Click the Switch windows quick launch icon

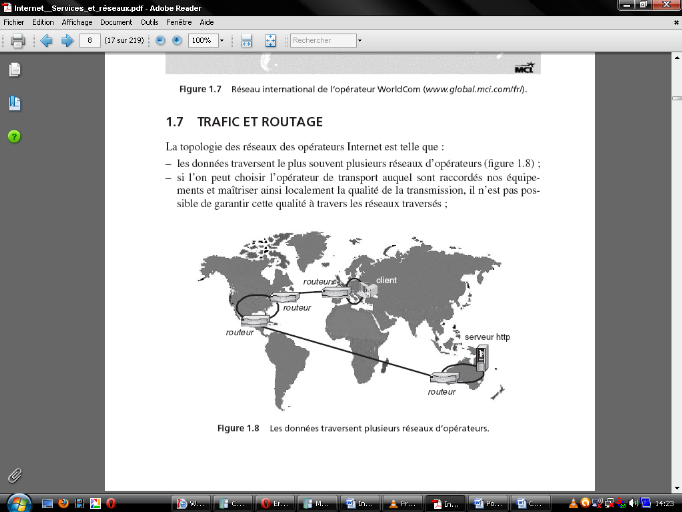coord(79,504)
